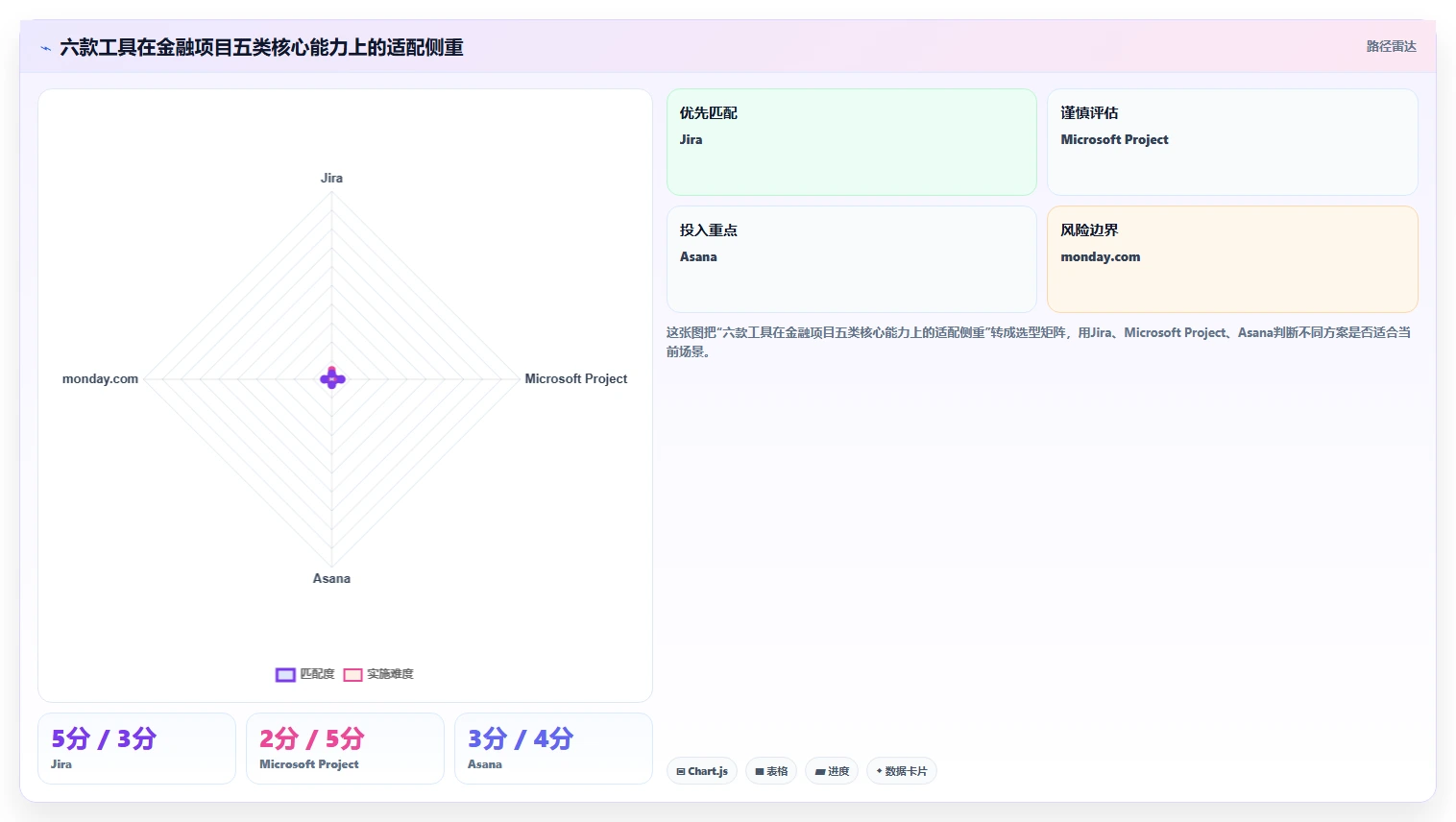Click the Chart.js tag chip
The image size is (1456, 822).
[x=702, y=771]
